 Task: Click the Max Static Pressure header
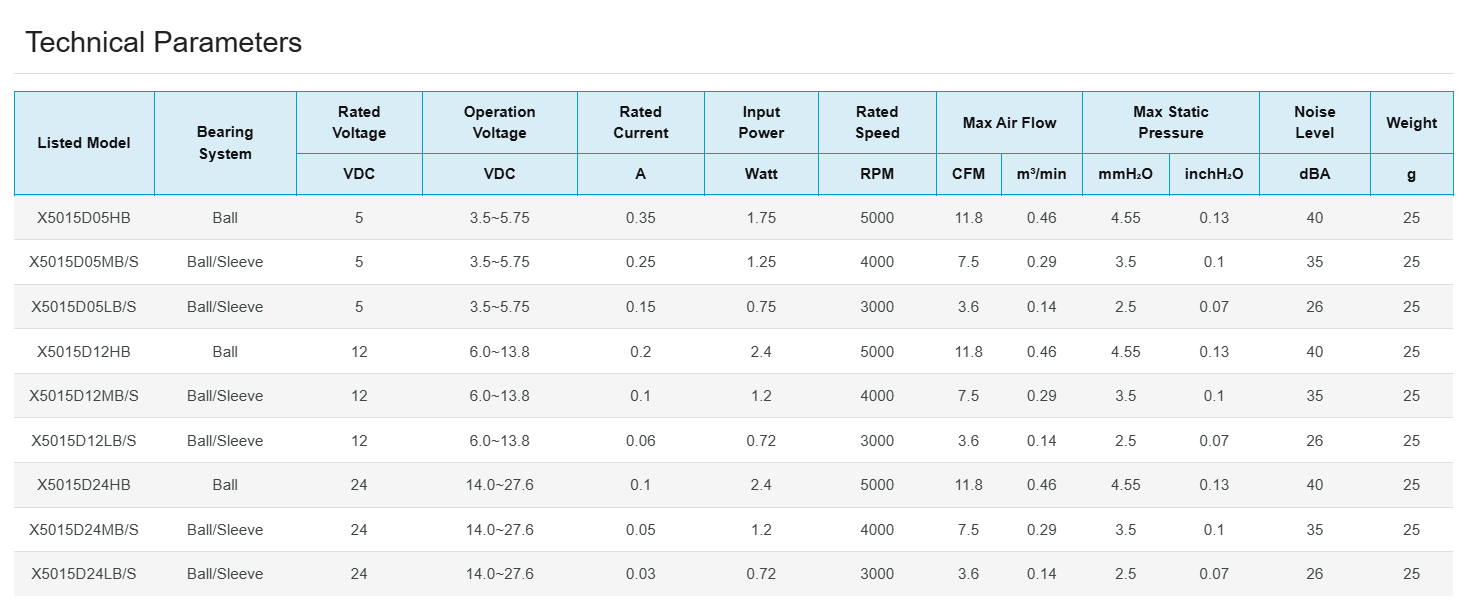[x=1170, y=122]
